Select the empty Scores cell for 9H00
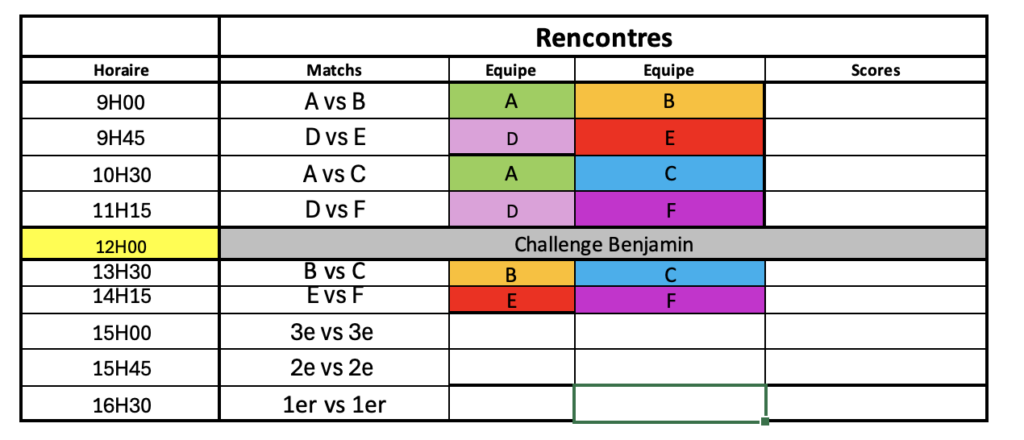 pyautogui.click(x=876, y=101)
